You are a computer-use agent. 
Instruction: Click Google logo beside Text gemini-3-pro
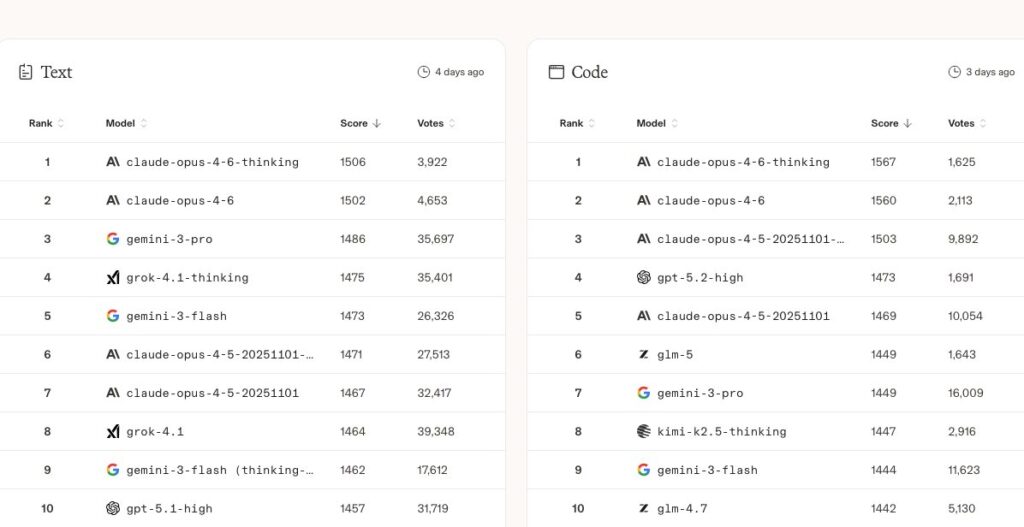tap(113, 239)
